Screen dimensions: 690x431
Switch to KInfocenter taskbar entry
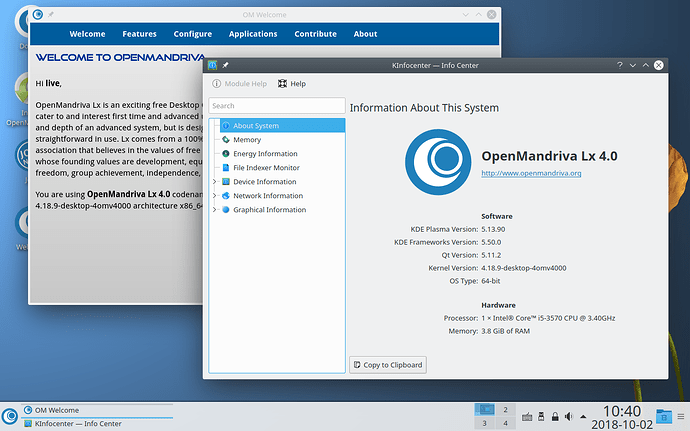(x=97, y=424)
